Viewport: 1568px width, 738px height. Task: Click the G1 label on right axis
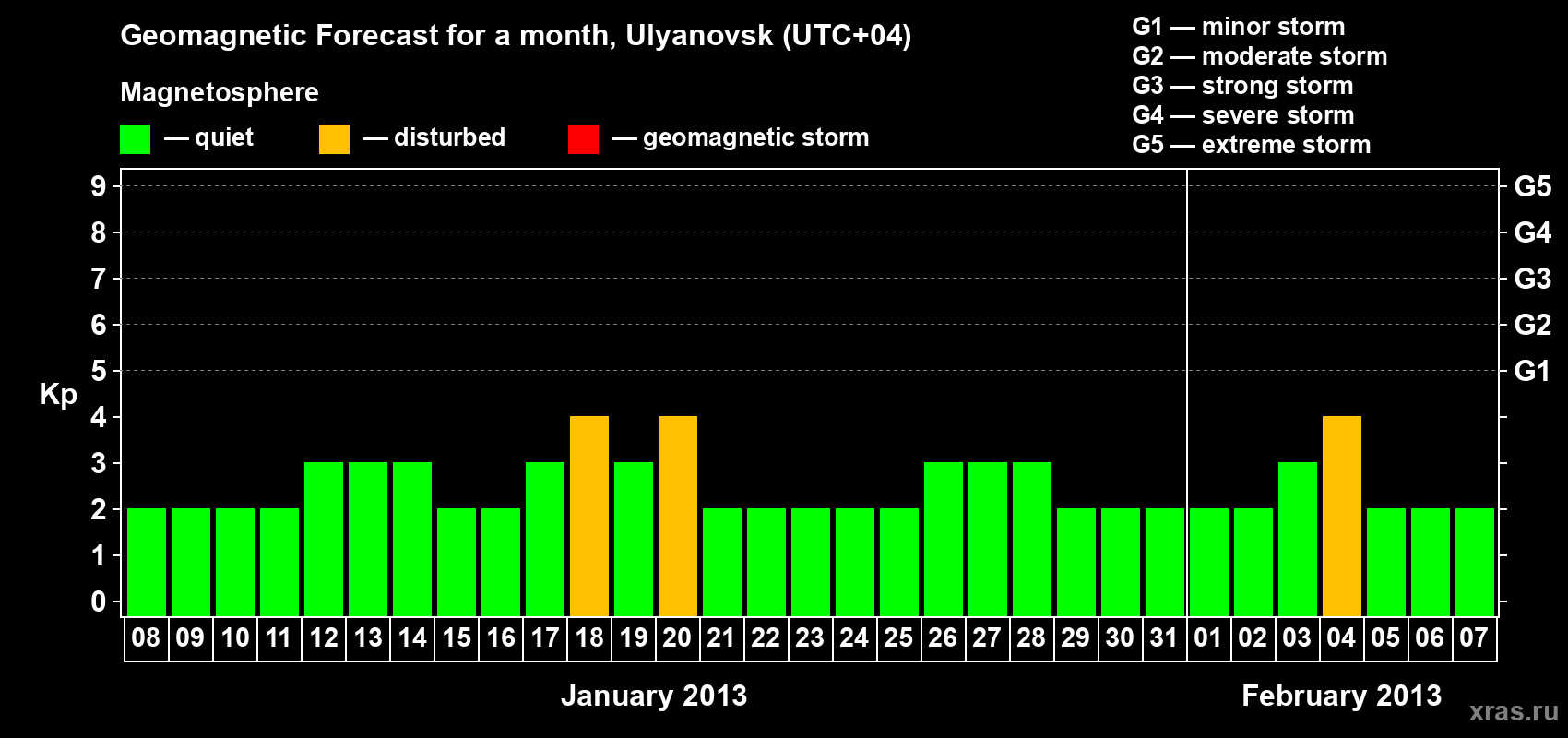1533,371
